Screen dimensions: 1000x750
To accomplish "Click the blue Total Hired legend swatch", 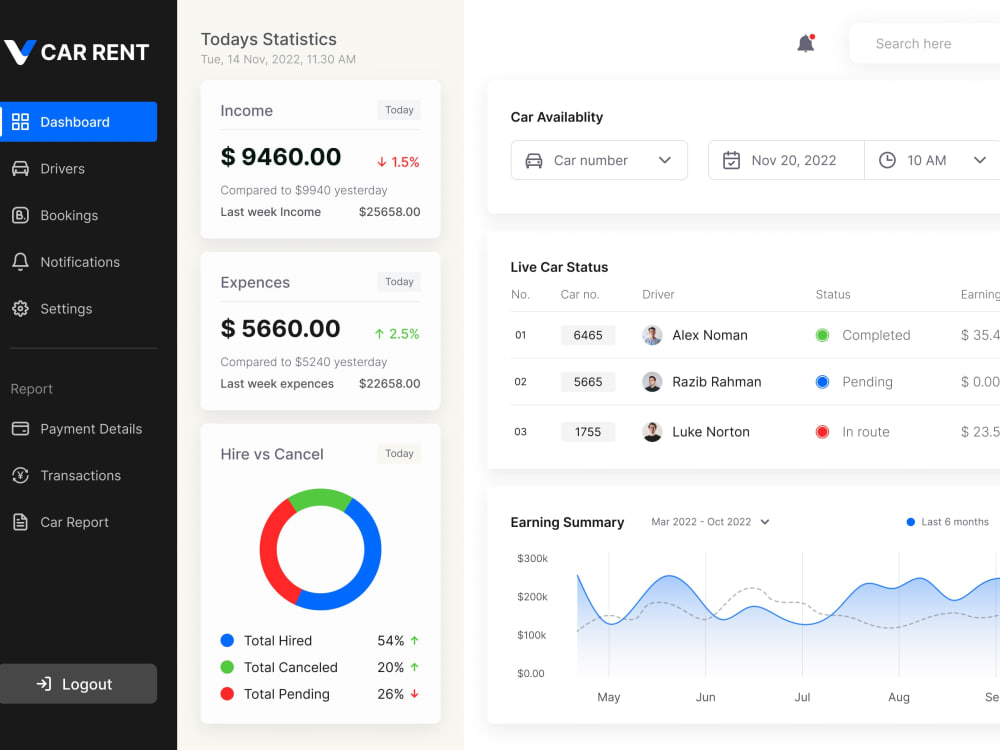I will pos(227,640).
